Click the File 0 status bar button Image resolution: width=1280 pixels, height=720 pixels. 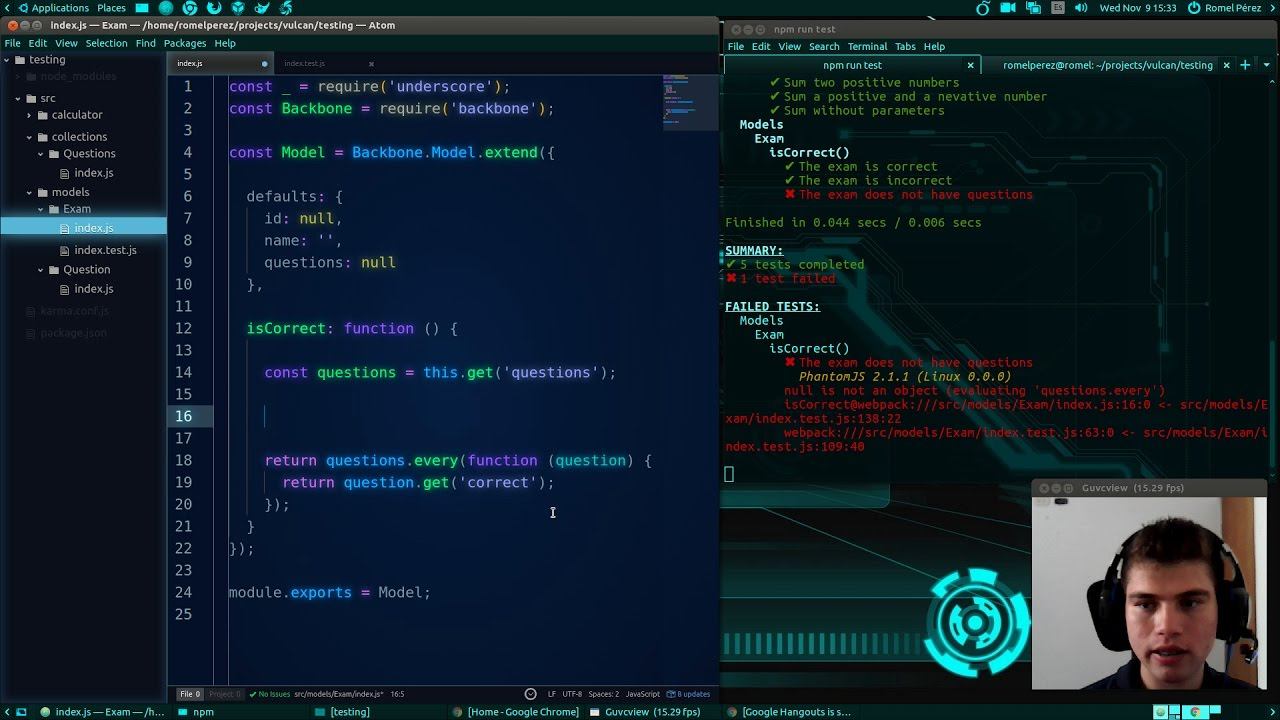click(190, 694)
